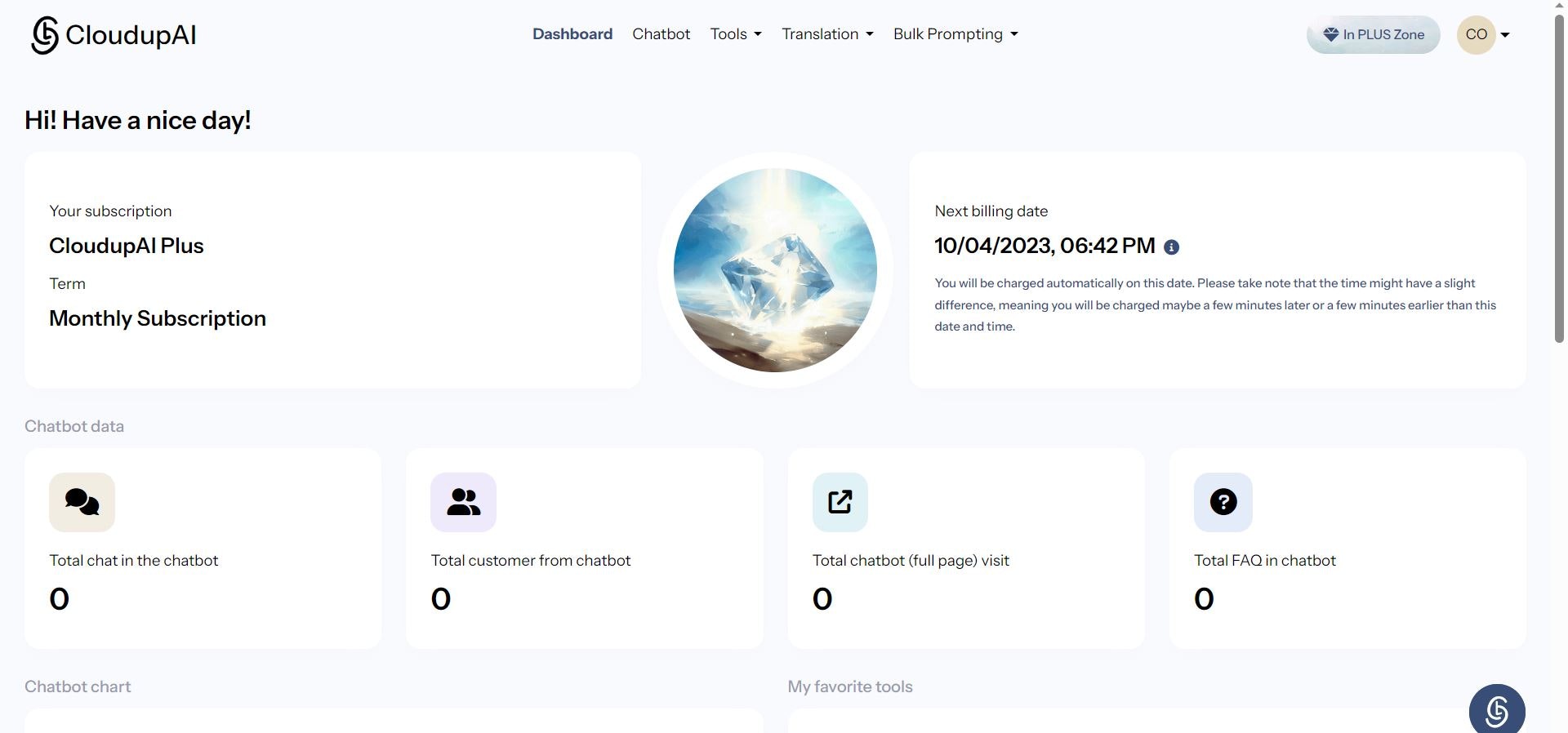This screenshot has width=1568, height=733.
Task: Click 'Total chat in the chatbot' label
Action: [x=134, y=561]
